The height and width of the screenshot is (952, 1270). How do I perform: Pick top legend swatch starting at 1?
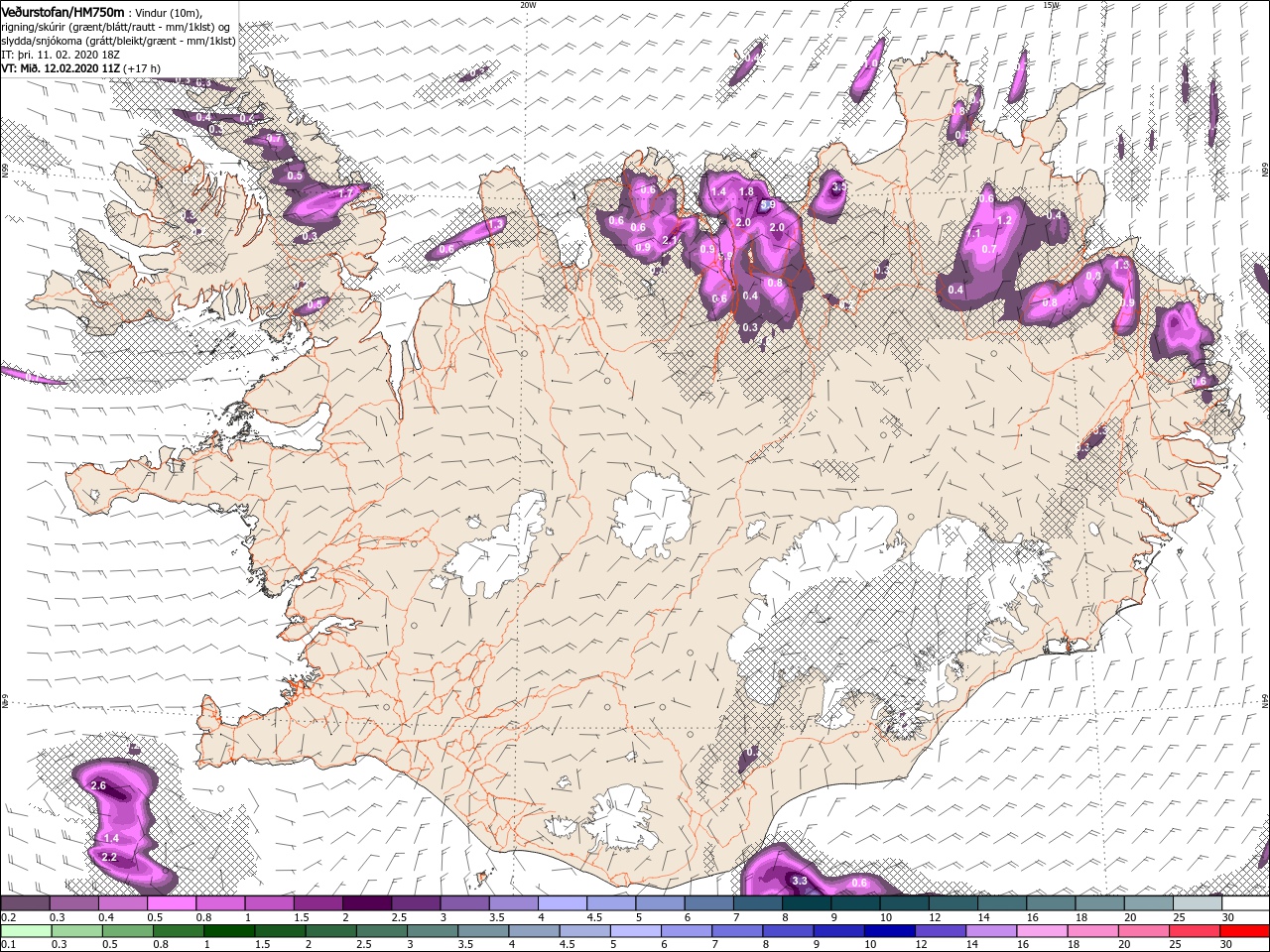(269, 903)
